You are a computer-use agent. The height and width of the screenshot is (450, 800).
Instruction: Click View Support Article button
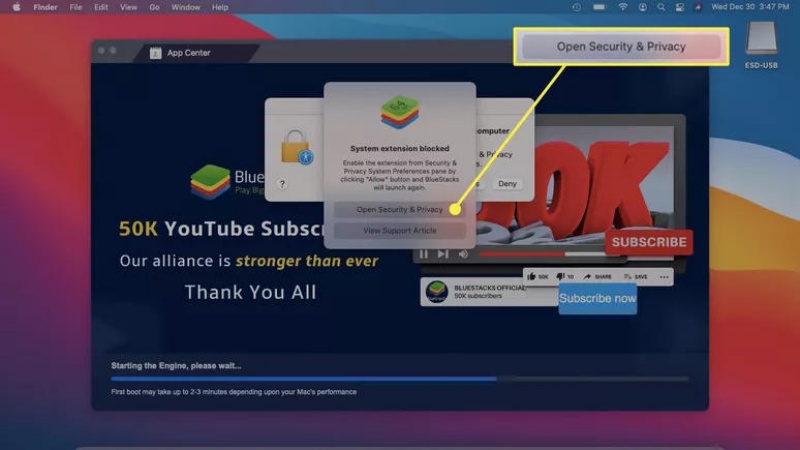(x=399, y=231)
